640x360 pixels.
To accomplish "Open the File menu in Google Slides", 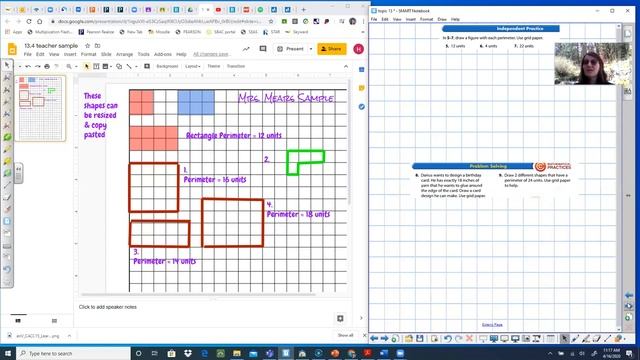I will point(27,54).
